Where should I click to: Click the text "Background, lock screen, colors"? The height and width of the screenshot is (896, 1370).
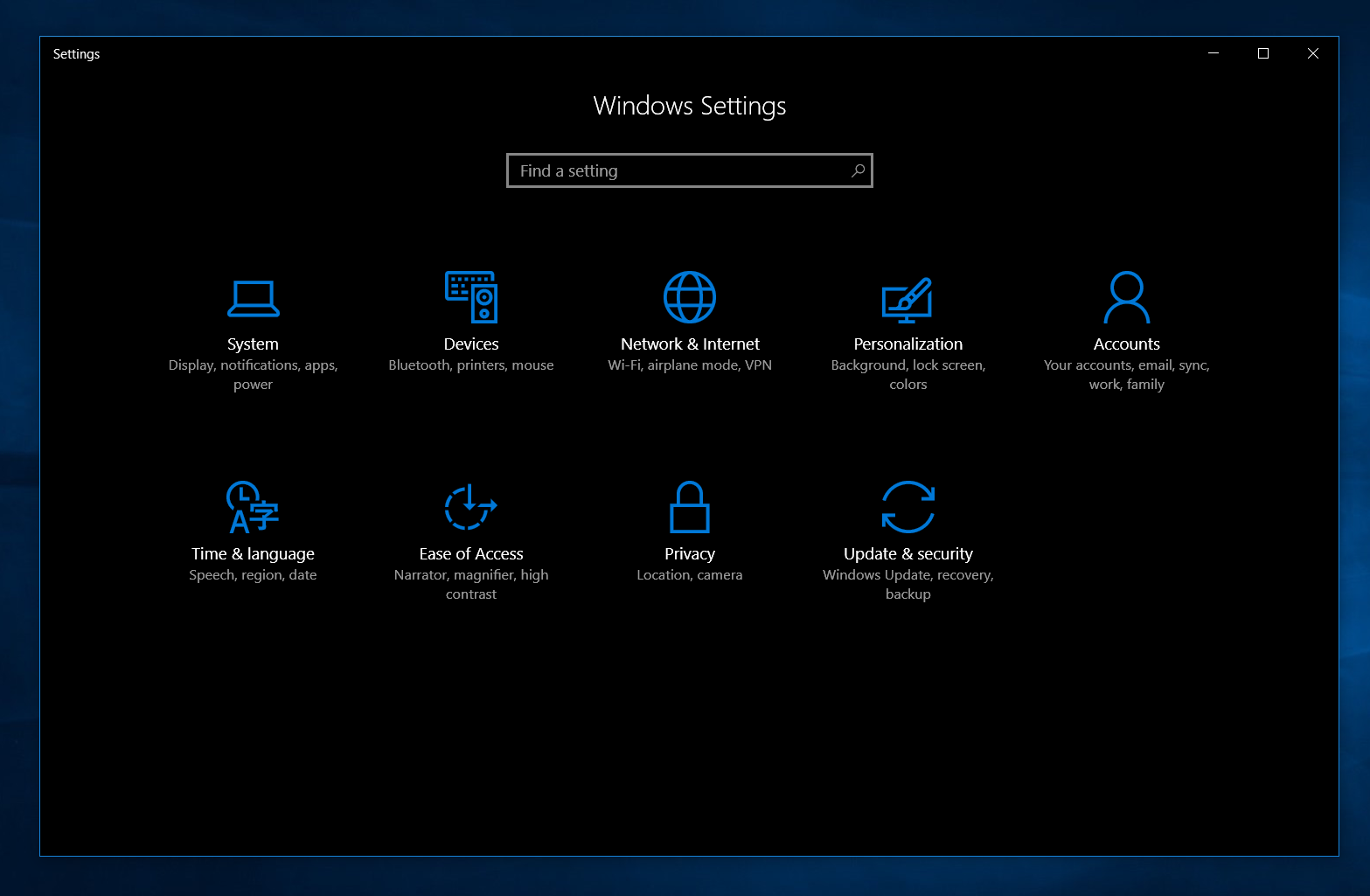[x=908, y=375]
